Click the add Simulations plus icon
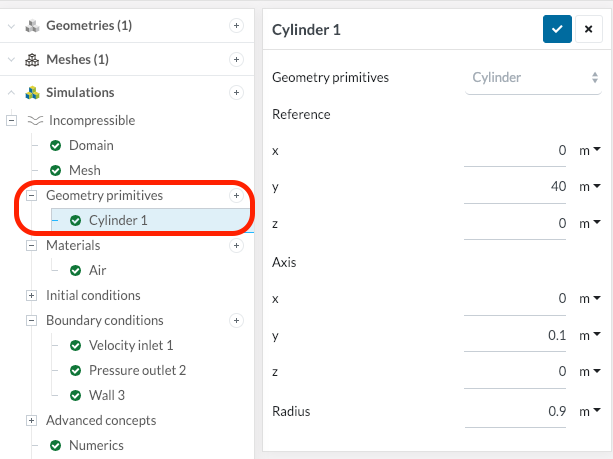The width and height of the screenshot is (613, 459). tap(237, 92)
